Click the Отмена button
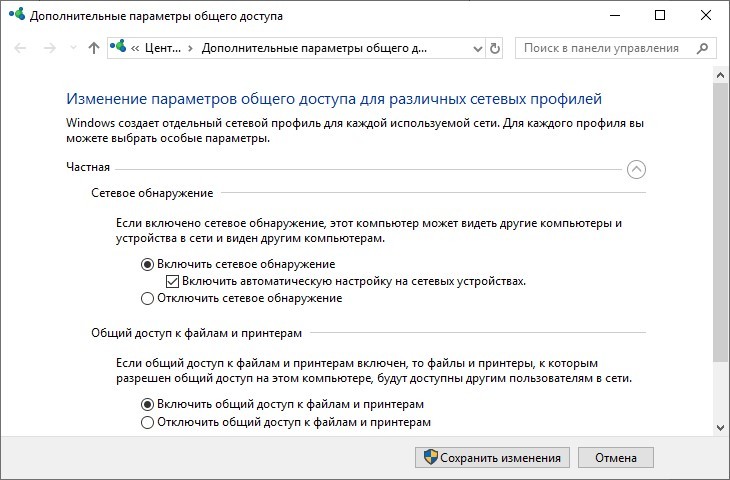 [615, 457]
